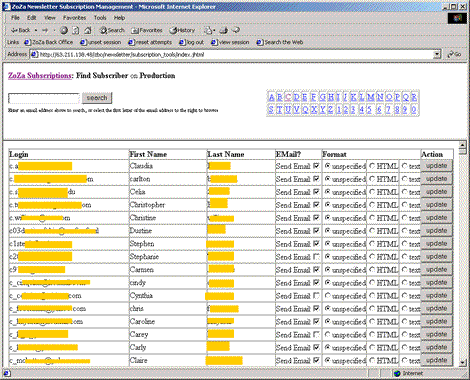Open the Search toolbar button
This screenshot has height=380, width=470.
[112, 30]
